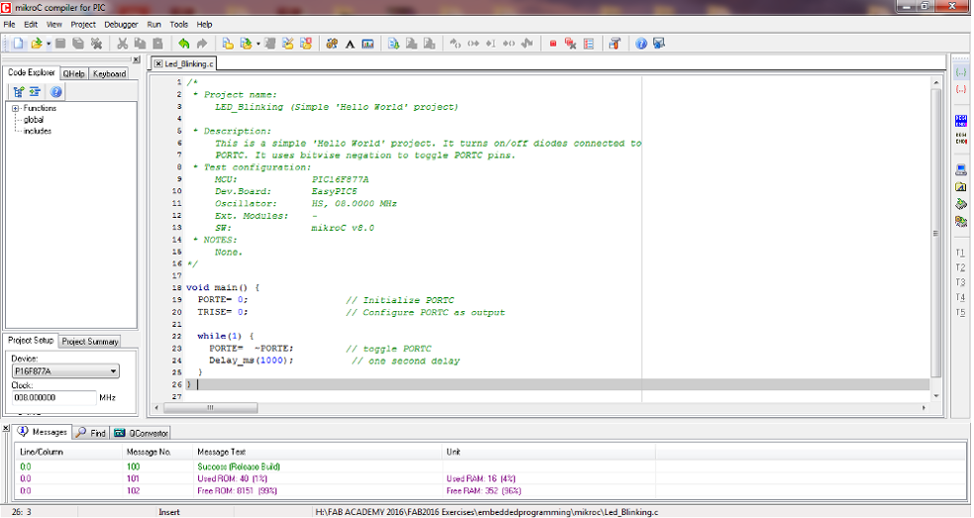The width and height of the screenshot is (974, 518).
Task: Click the Clear breakpoints icon with red X
Action: 570,43
